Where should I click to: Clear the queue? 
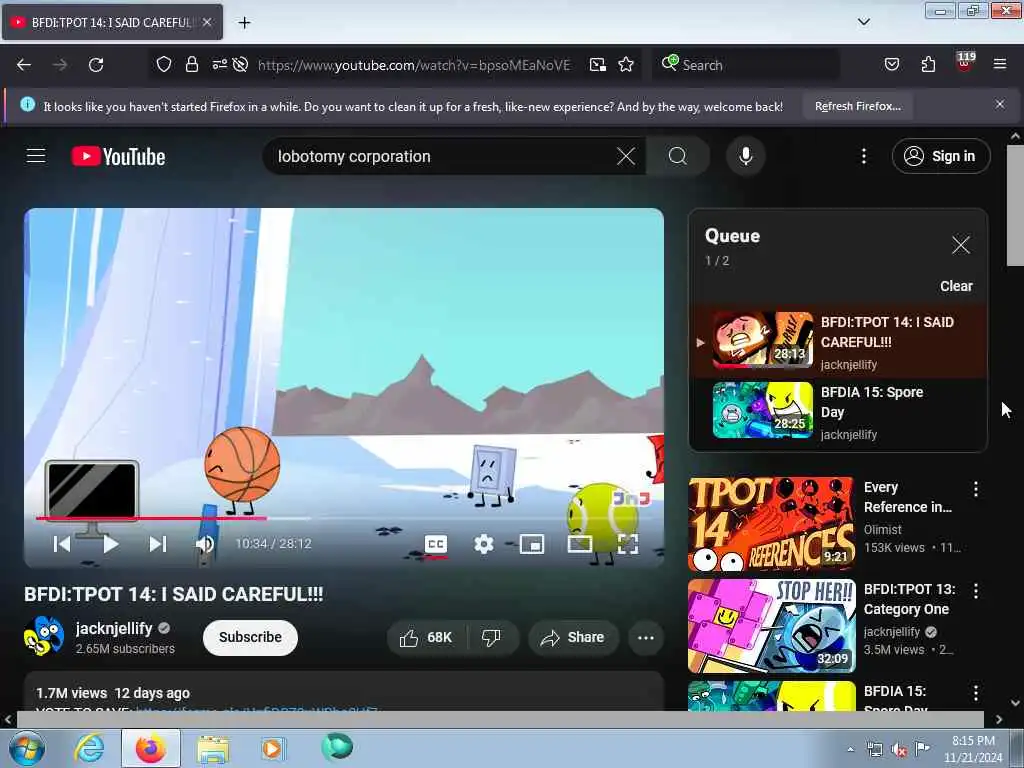[x=956, y=286]
